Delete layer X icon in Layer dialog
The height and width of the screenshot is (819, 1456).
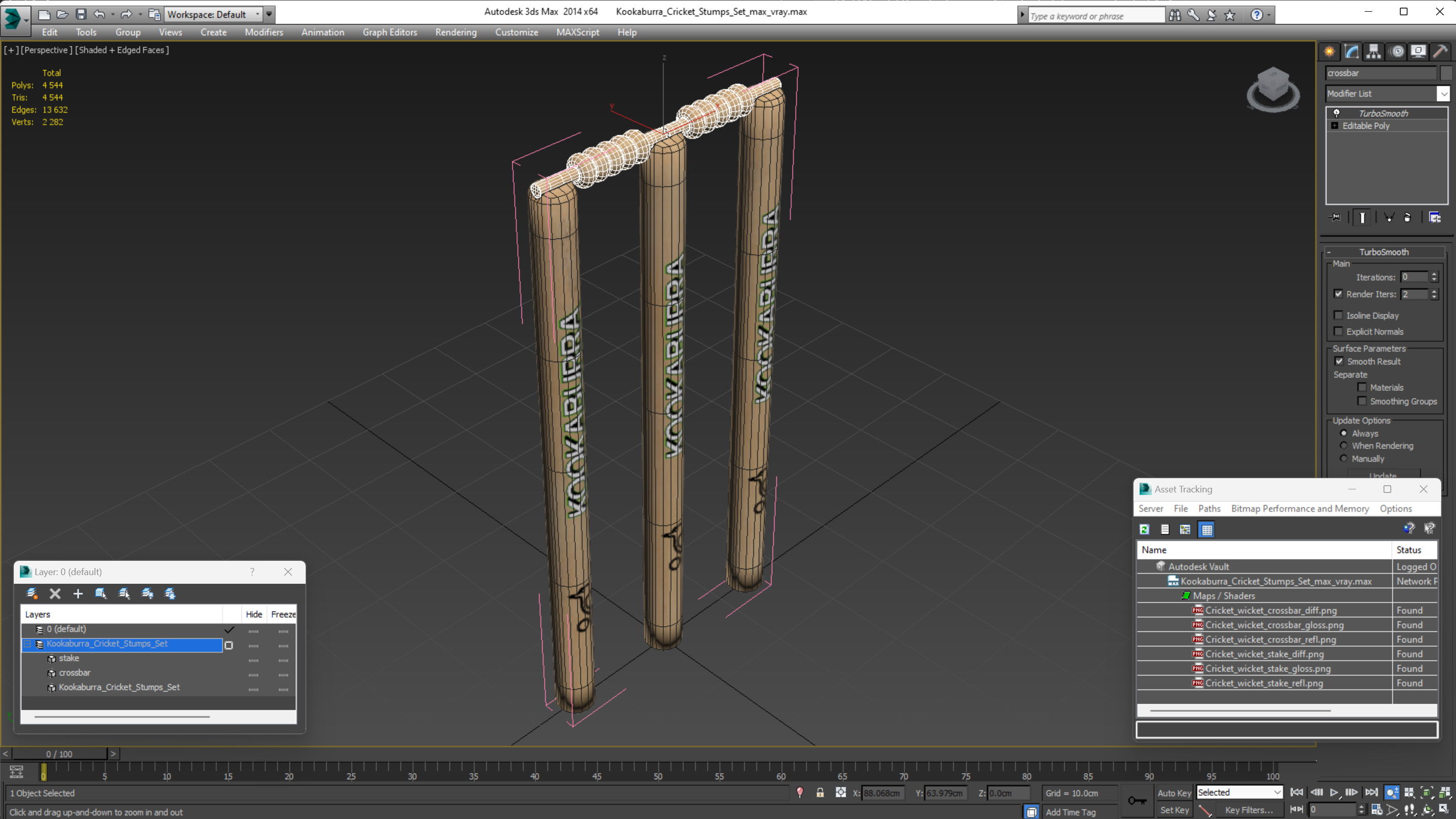click(x=55, y=593)
